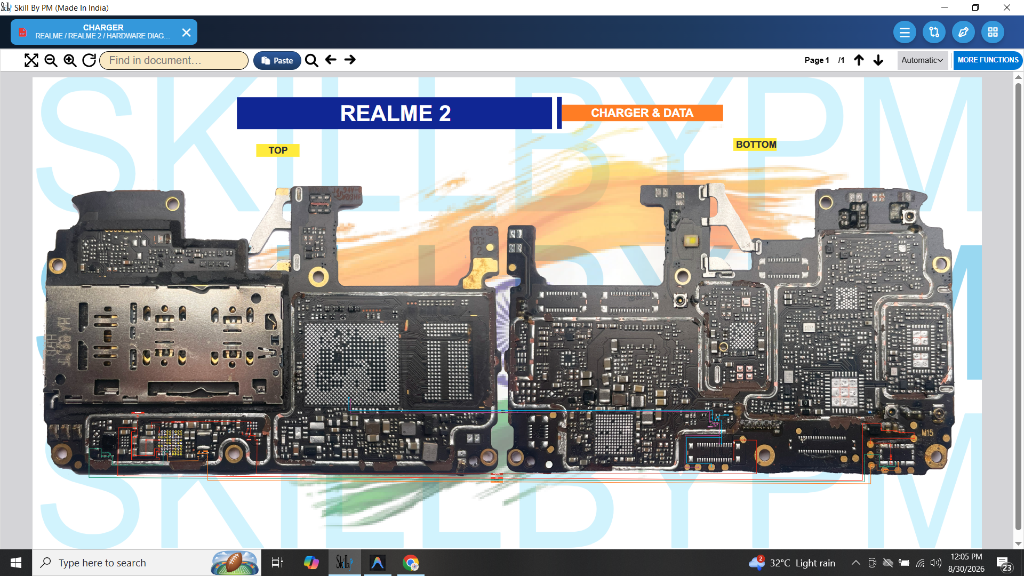Open the Windows Start menu
Viewport: 1024px width, 576px height.
(16, 562)
